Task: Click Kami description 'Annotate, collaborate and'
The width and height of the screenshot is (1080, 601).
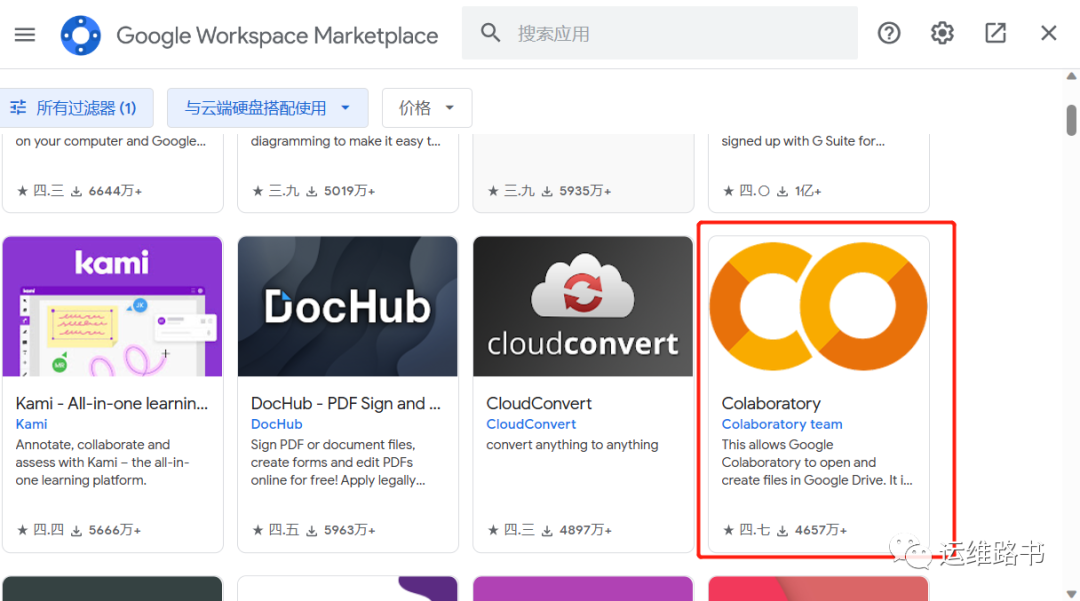Action: (92, 445)
